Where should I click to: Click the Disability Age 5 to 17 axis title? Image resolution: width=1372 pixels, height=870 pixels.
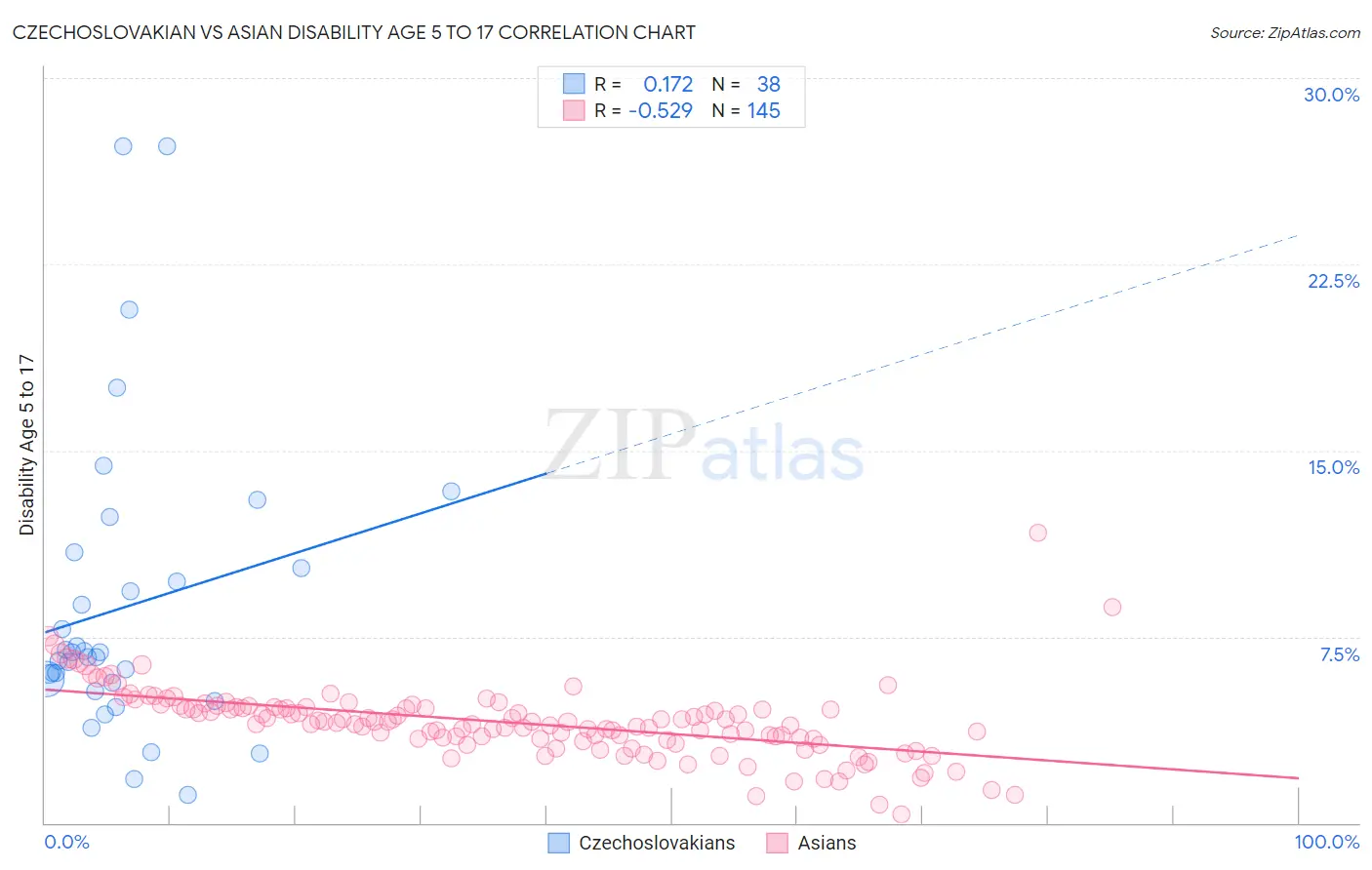pos(26,445)
